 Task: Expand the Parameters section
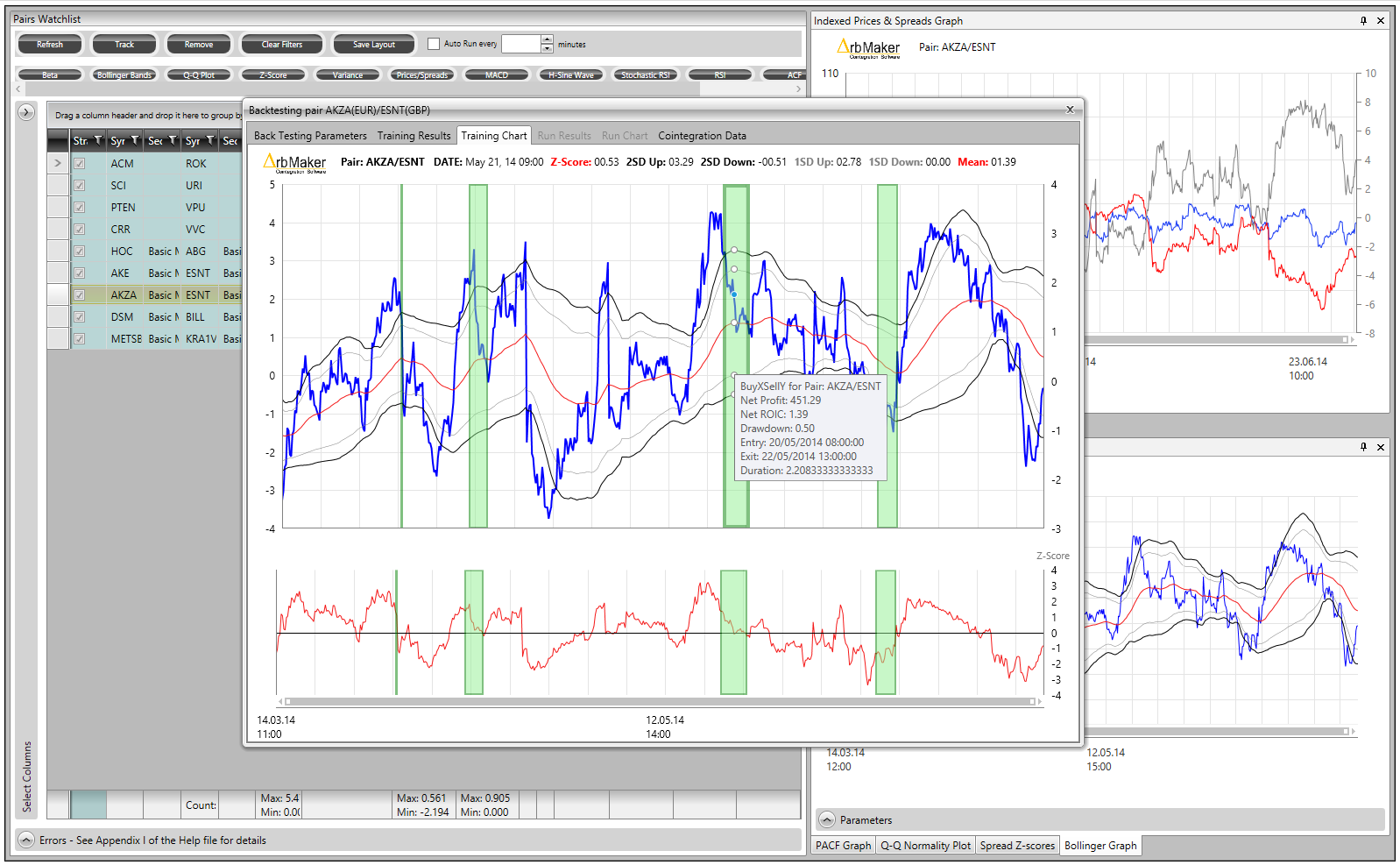tap(827, 819)
